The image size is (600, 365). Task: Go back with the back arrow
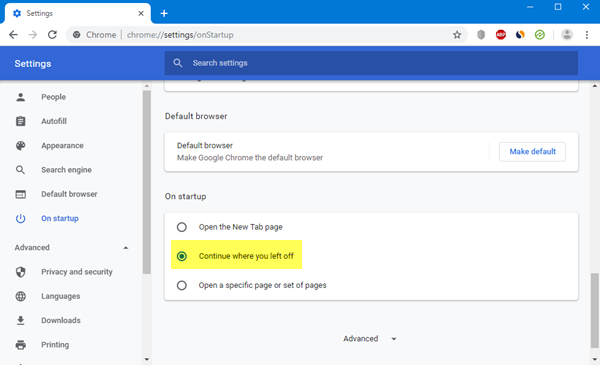click(13, 35)
